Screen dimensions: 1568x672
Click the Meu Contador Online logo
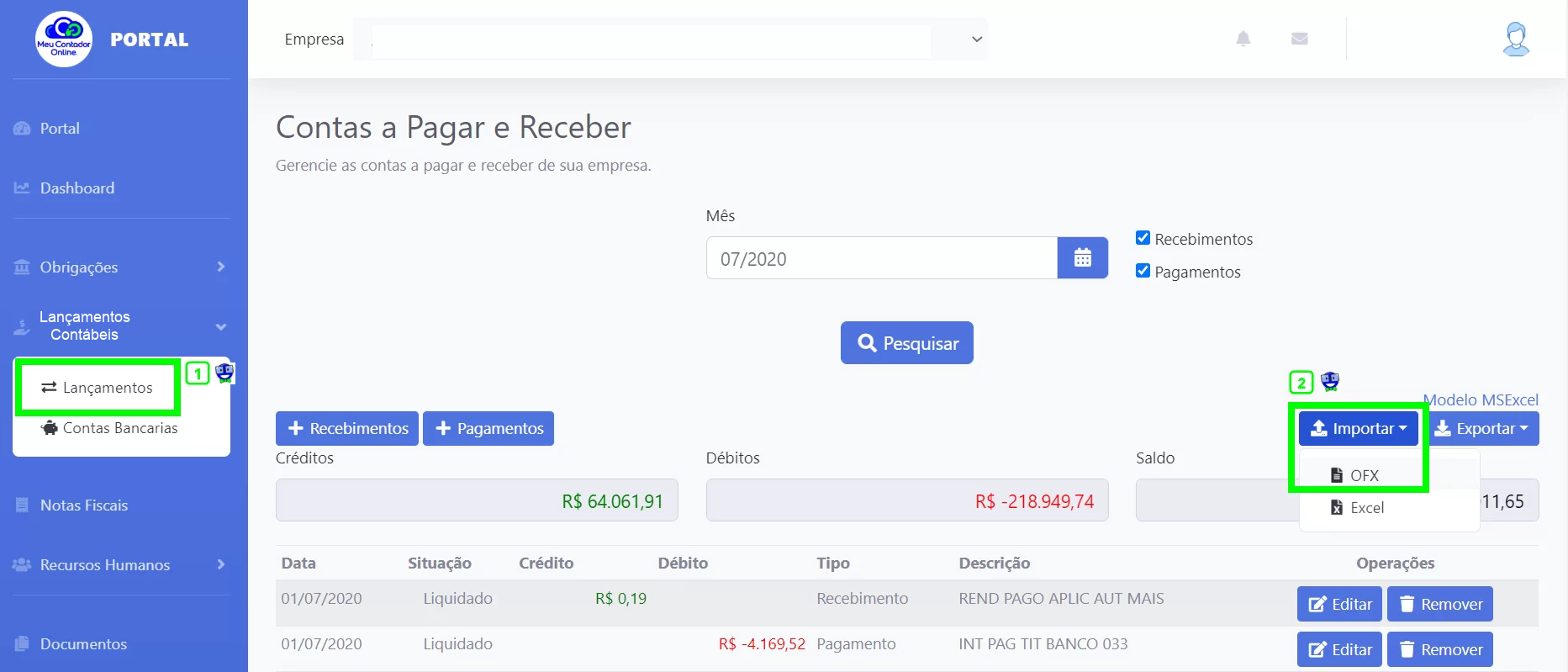click(x=64, y=39)
